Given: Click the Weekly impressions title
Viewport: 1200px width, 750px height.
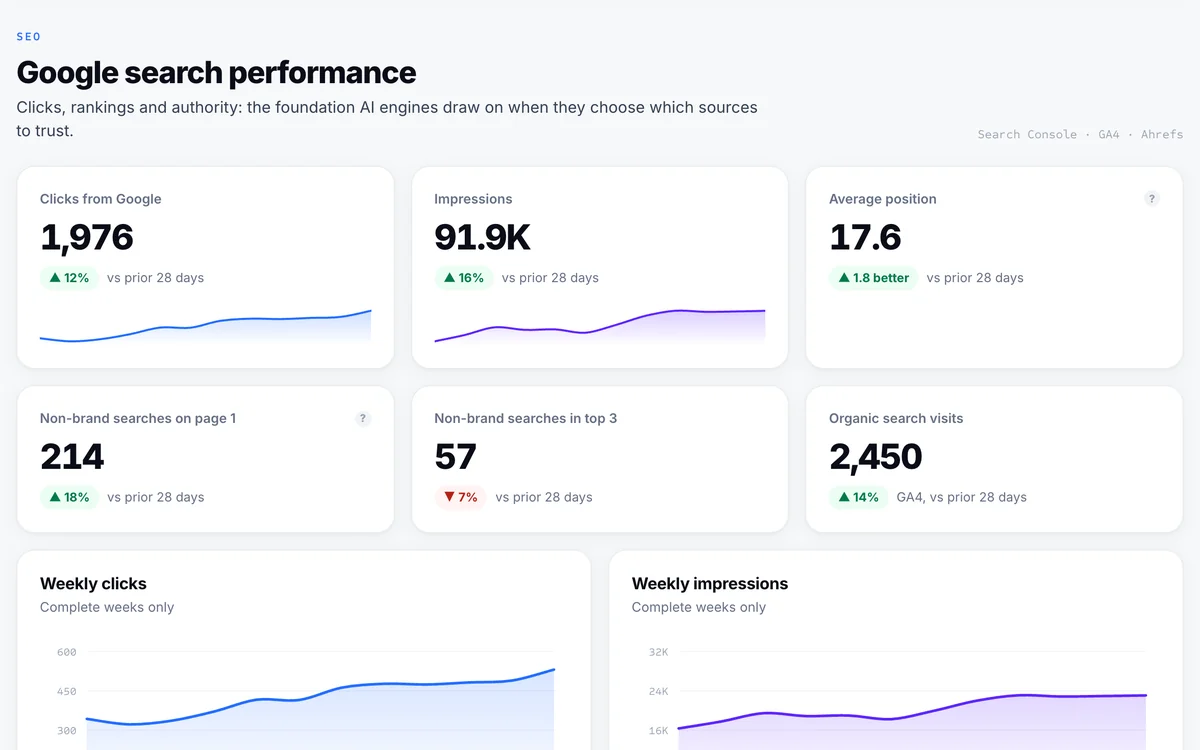Looking at the screenshot, I should point(710,584).
